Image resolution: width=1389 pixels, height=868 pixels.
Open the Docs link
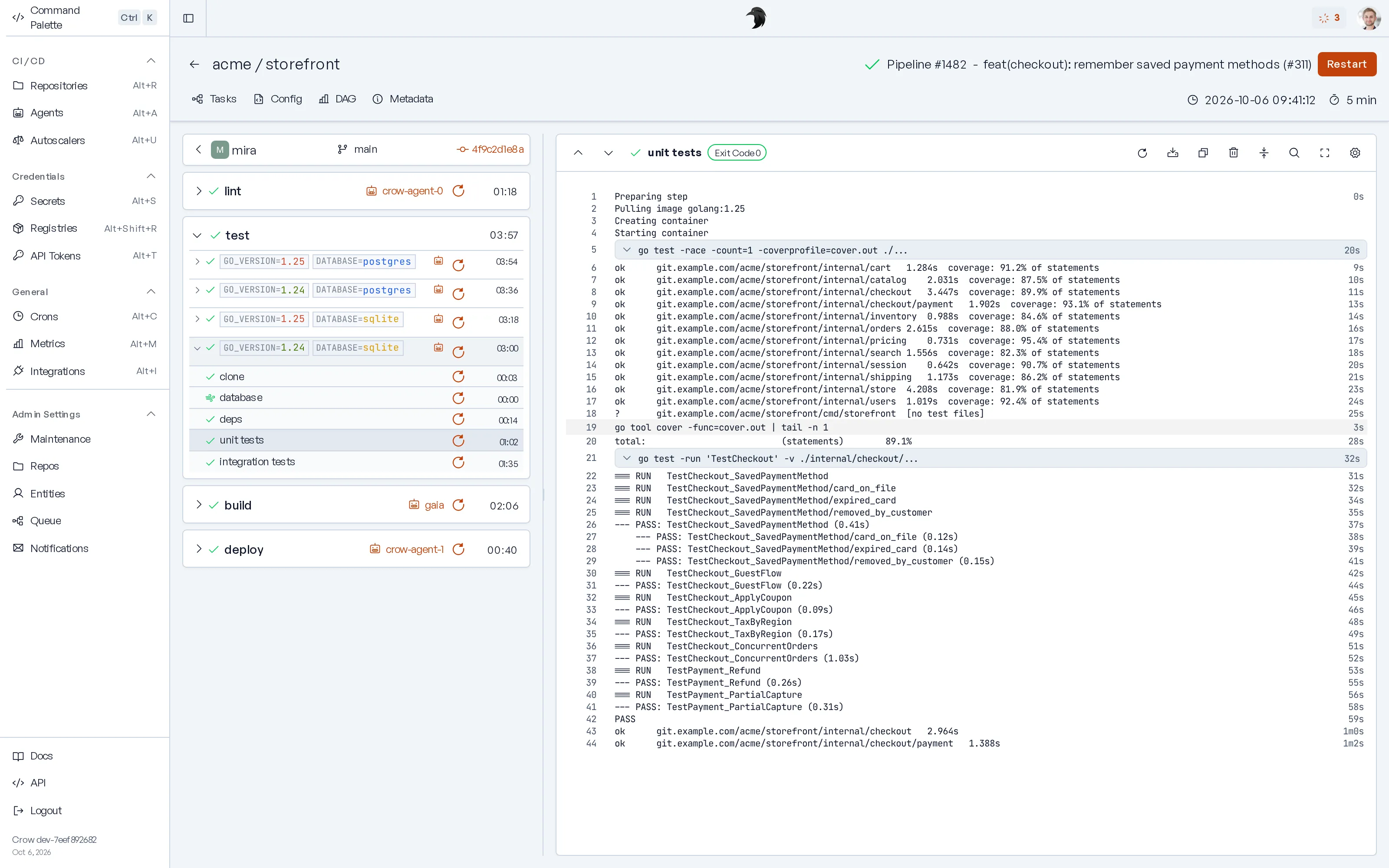point(33,756)
